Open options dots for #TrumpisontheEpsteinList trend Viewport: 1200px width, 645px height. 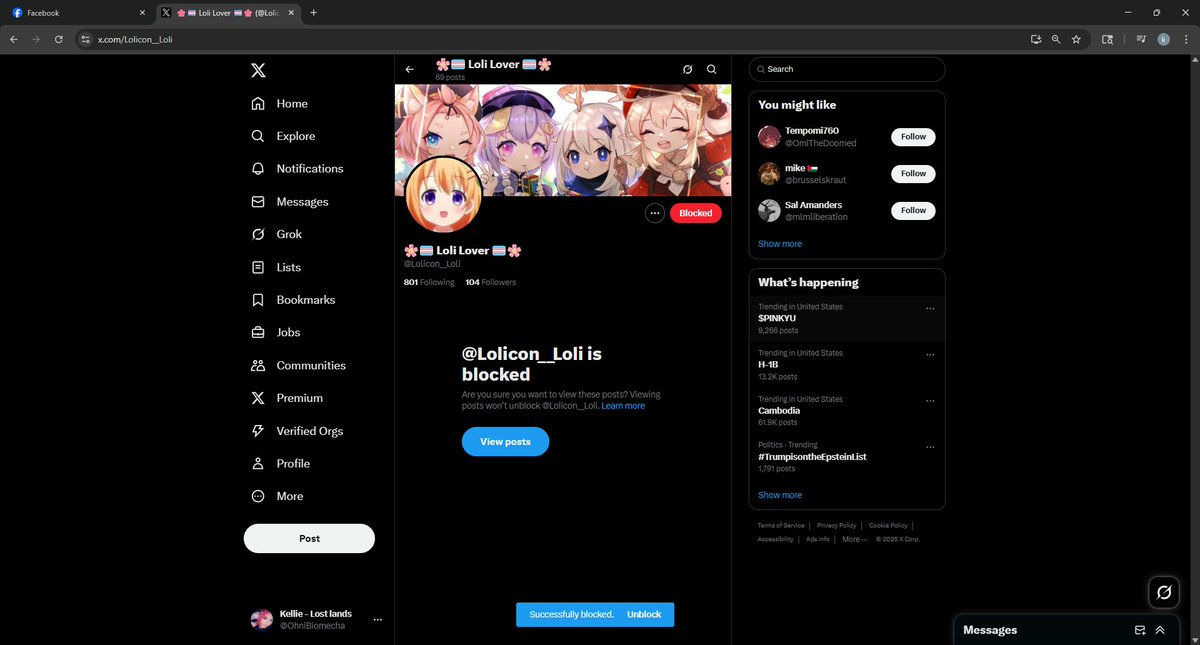click(930, 446)
